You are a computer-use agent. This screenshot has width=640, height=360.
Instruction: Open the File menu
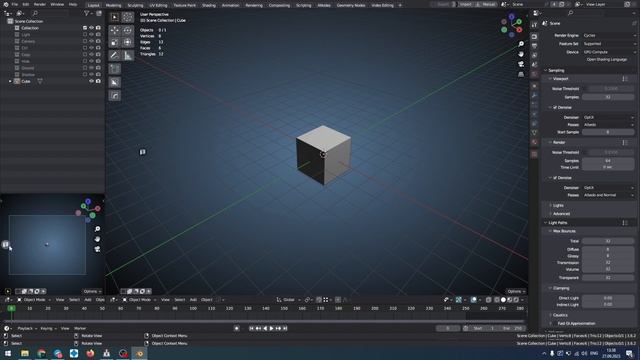click(x=15, y=4)
